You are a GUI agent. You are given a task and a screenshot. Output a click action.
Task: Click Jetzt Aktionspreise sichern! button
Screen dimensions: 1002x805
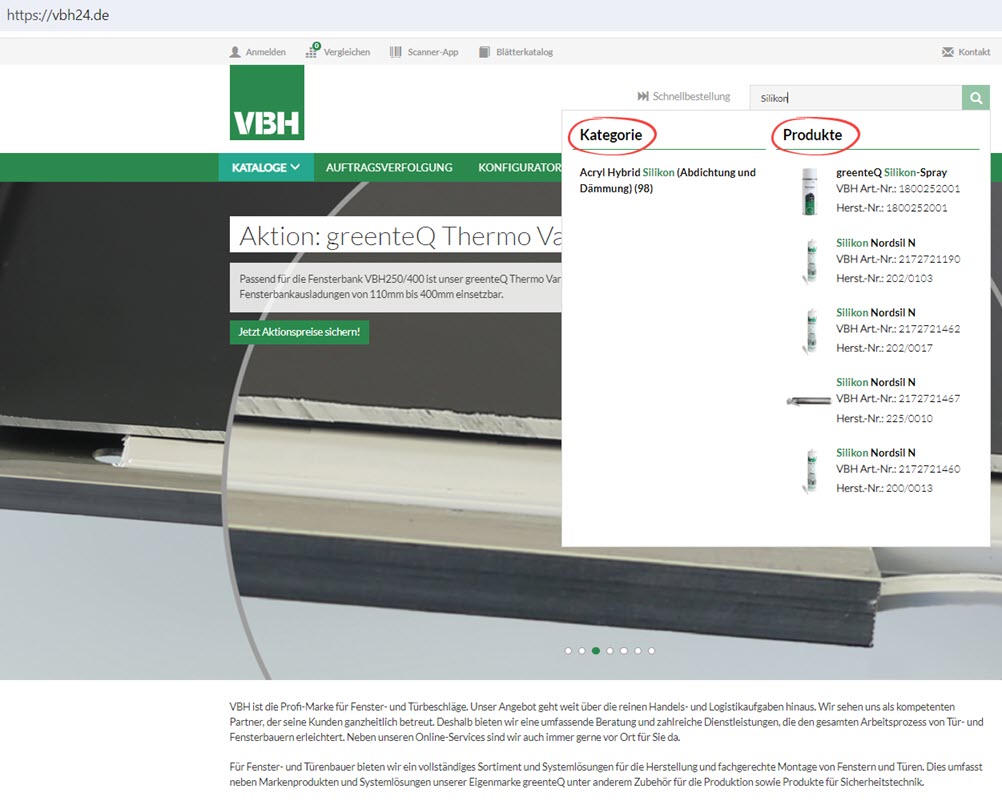(x=299, y=332)
